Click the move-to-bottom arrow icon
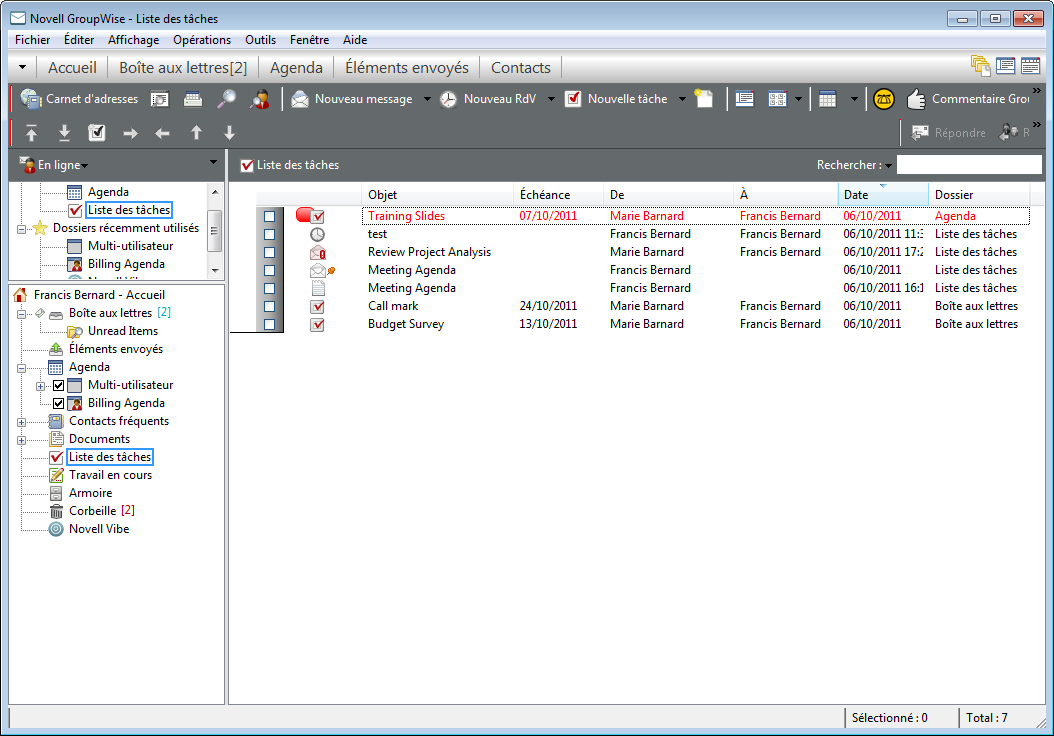Viewport: 1054px width, 736px height. tap(64, 133)
